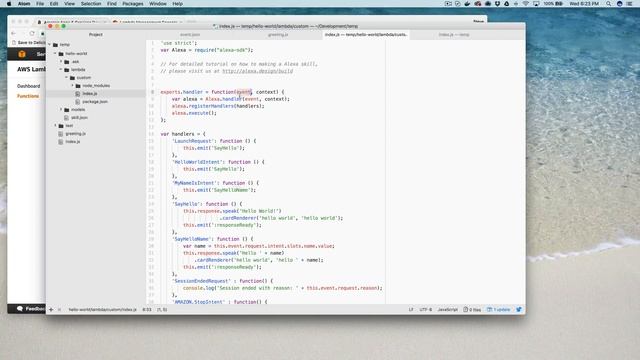Open the Selection menu
Screen dimensions: 640x360
91,4
